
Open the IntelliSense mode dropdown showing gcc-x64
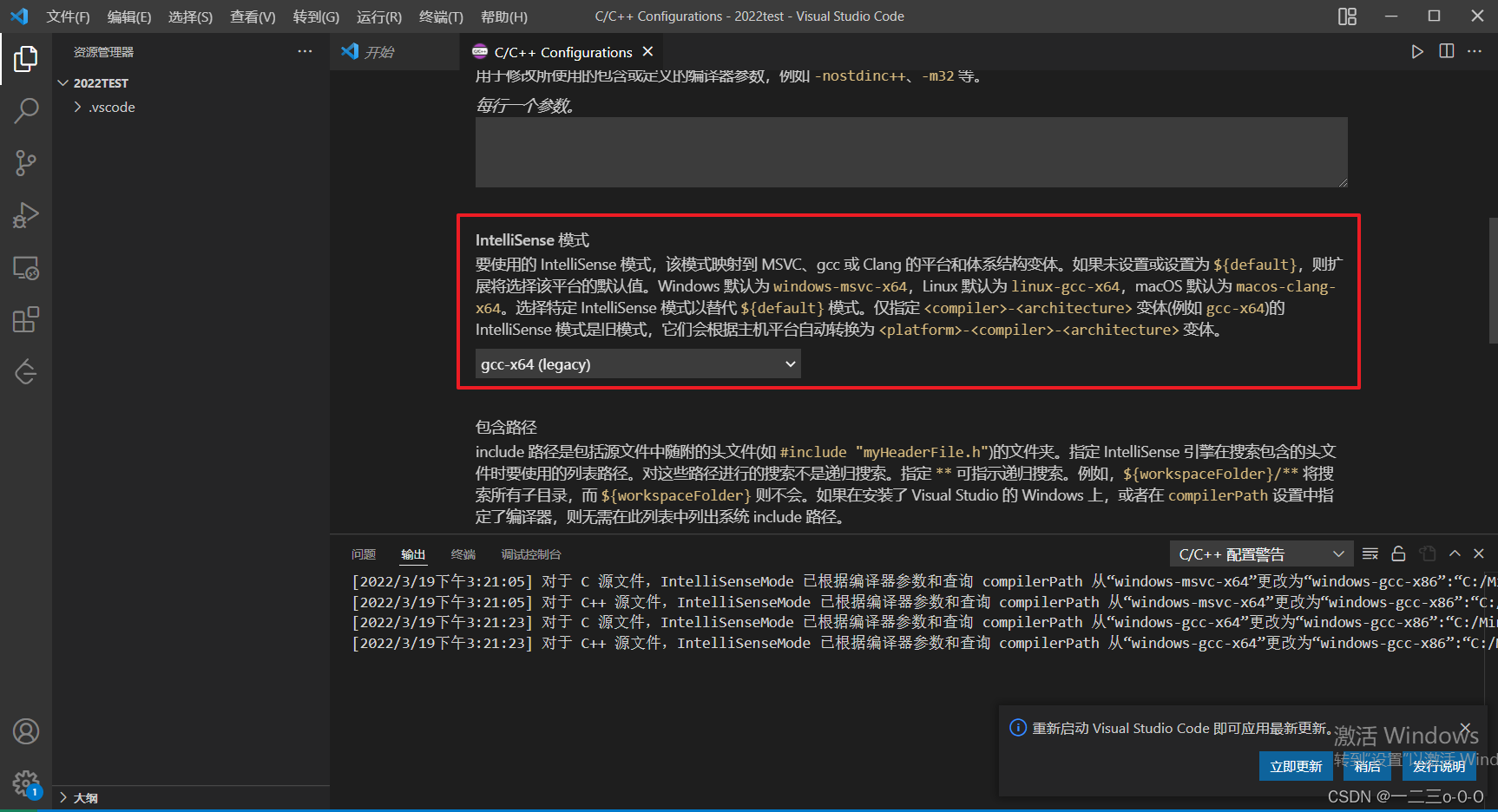tap(636, 363)
